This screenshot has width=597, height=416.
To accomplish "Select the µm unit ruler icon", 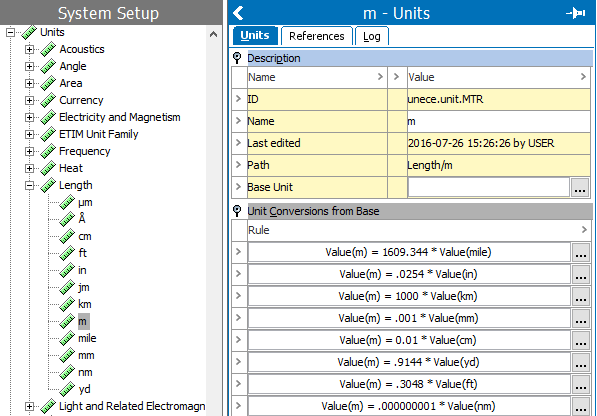I will point(67,202).
